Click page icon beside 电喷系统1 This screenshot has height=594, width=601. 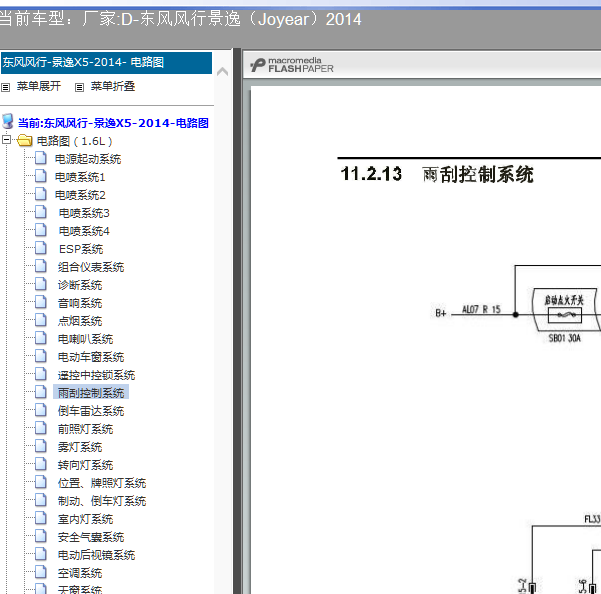(41, 176)
